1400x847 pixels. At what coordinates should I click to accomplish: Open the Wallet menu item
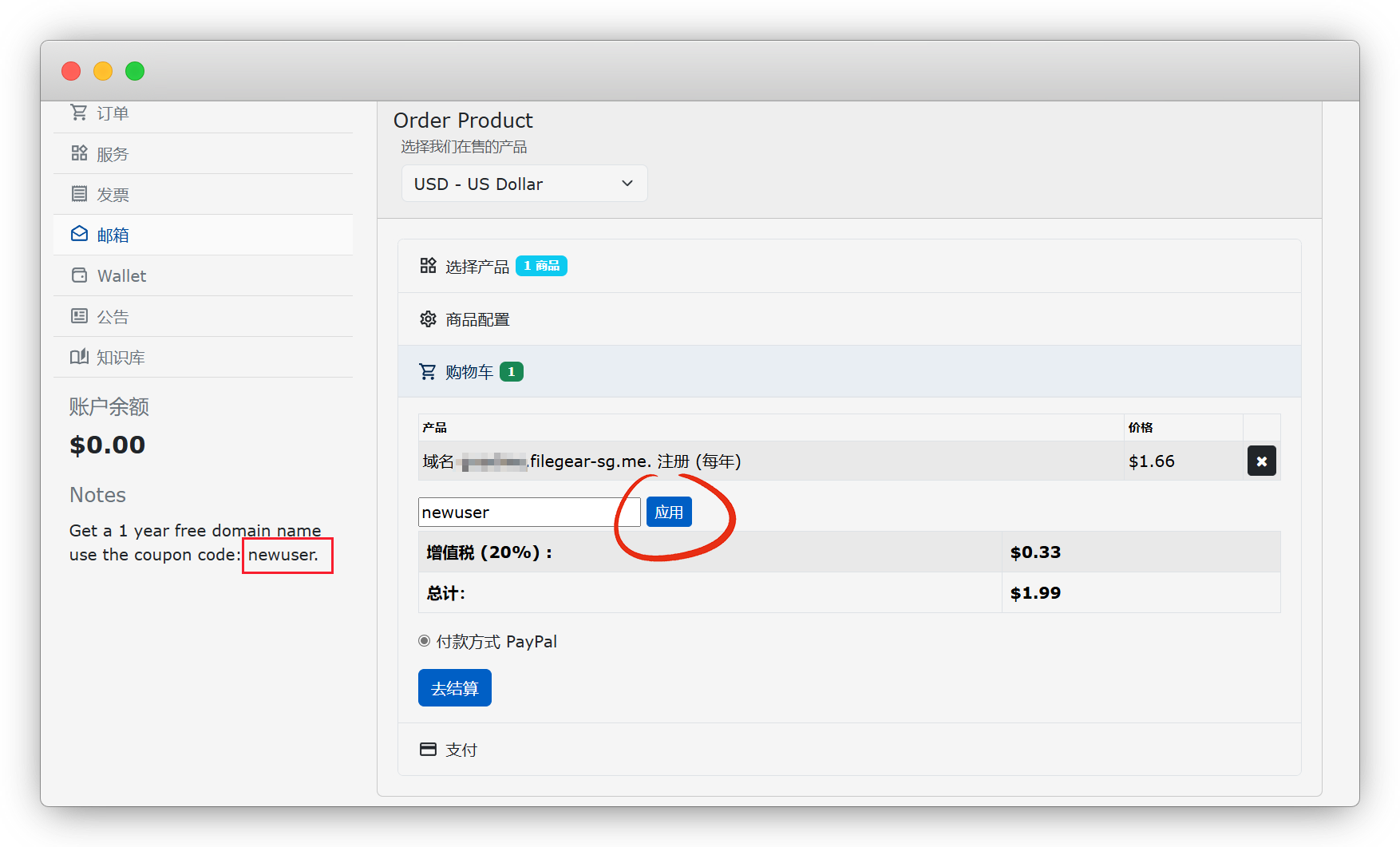tap(121, 276)
